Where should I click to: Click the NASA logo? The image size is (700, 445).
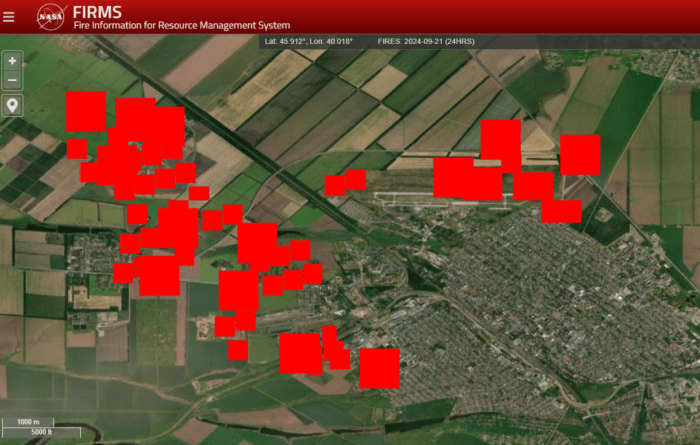click(51, 16)
